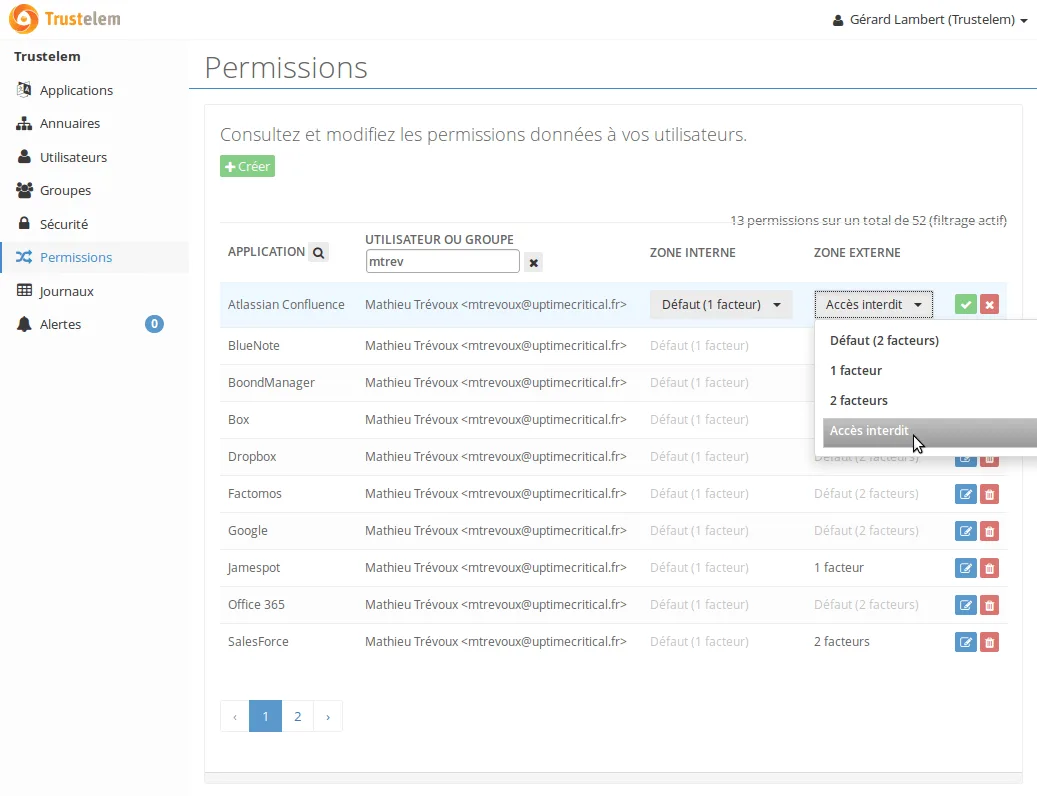Click Atlassian Confluence application name

[x=286, y=305]
